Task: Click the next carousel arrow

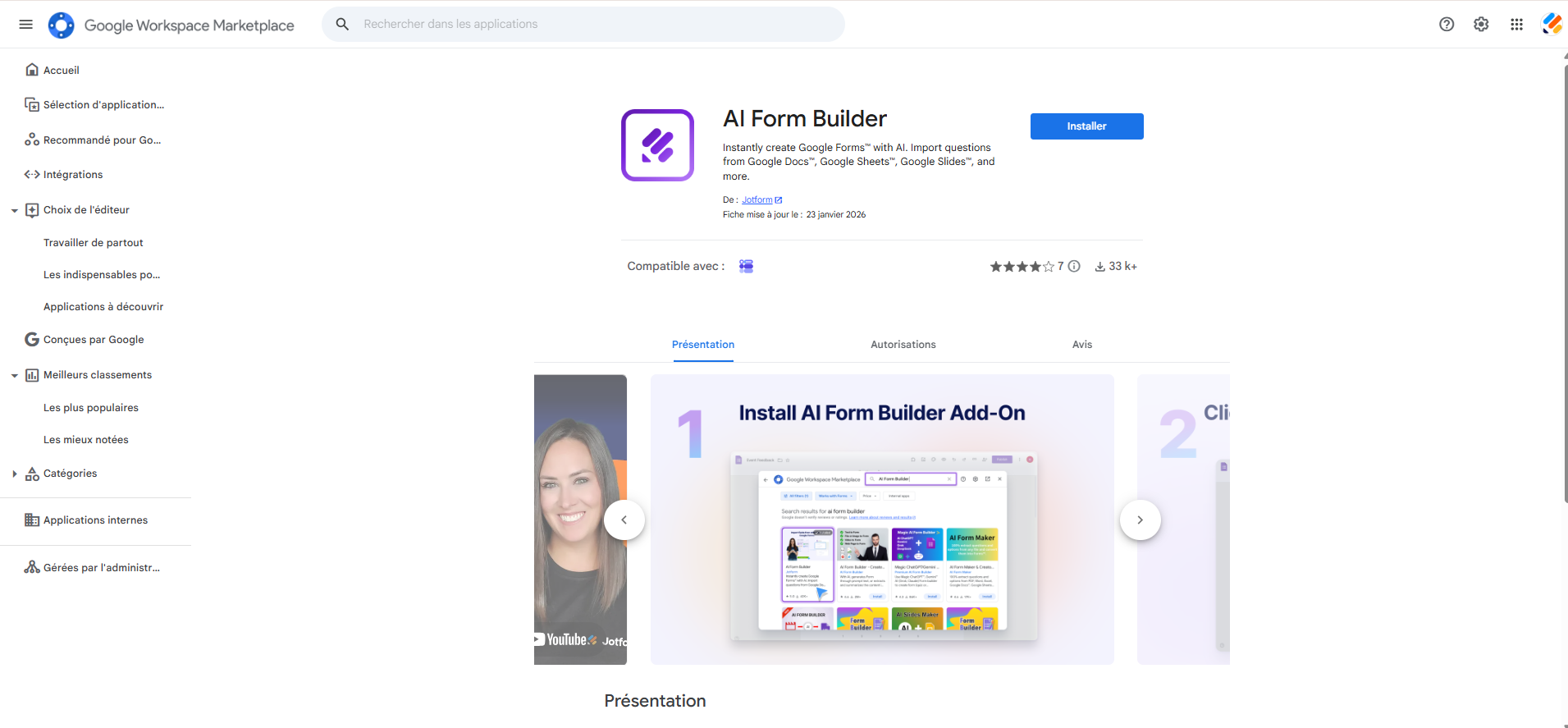Action: [1141, 520]
